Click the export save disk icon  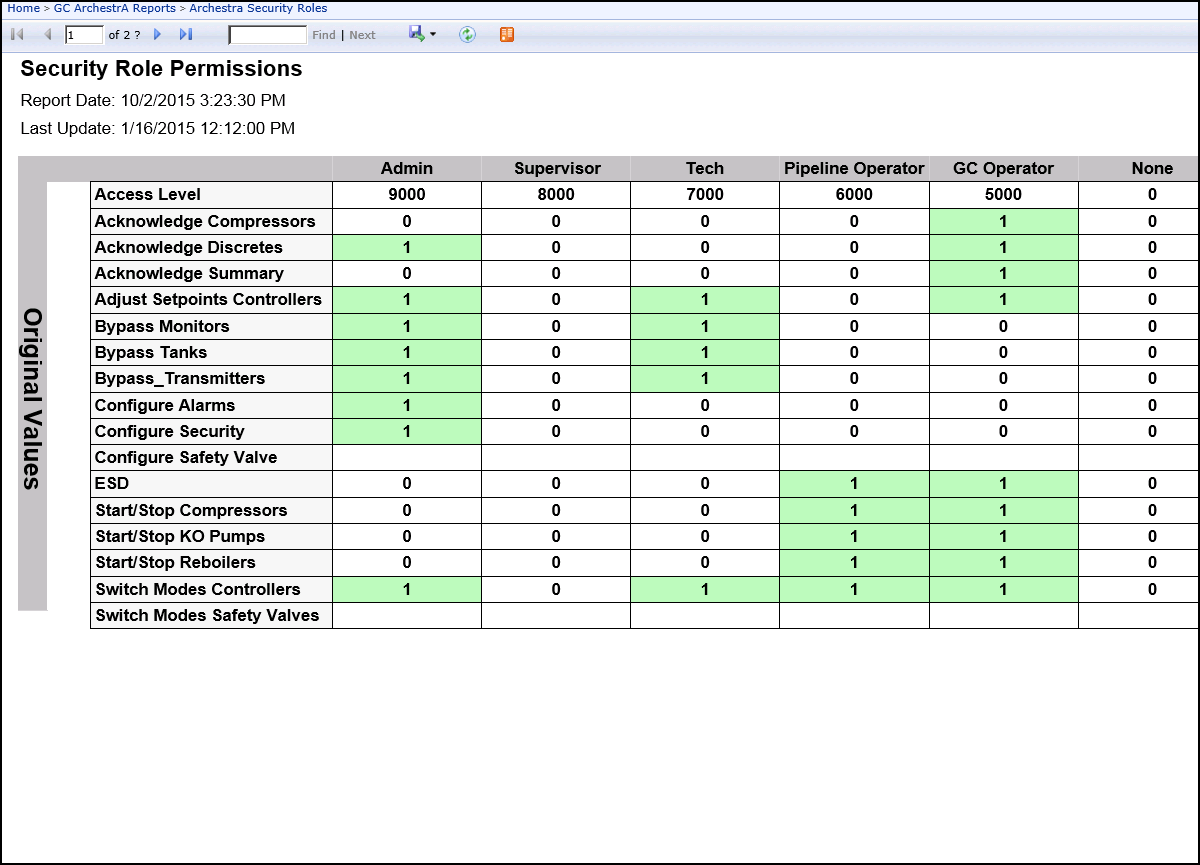coord(416,34)
